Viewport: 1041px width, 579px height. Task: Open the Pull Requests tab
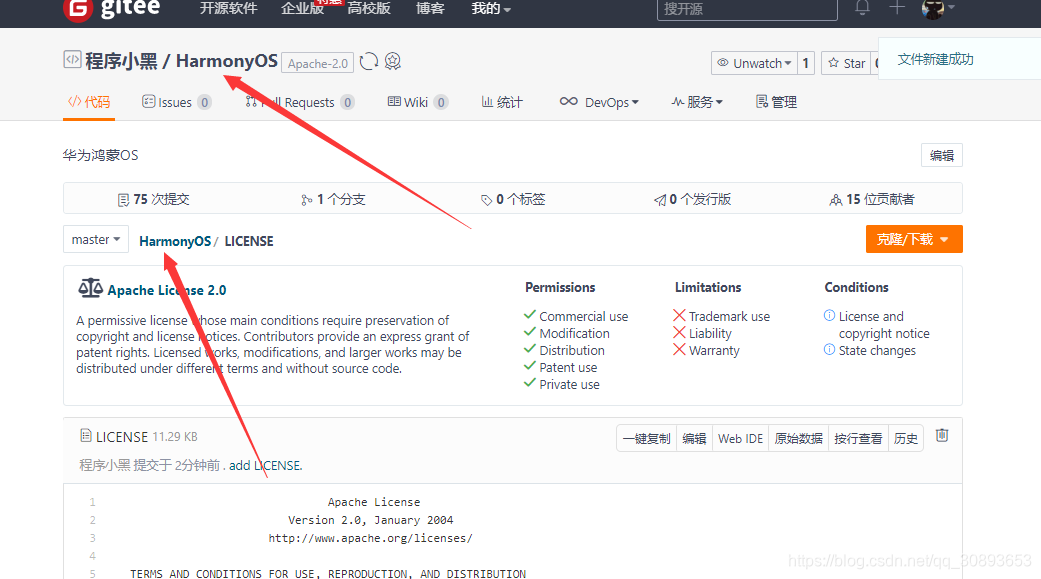point(299,102)
